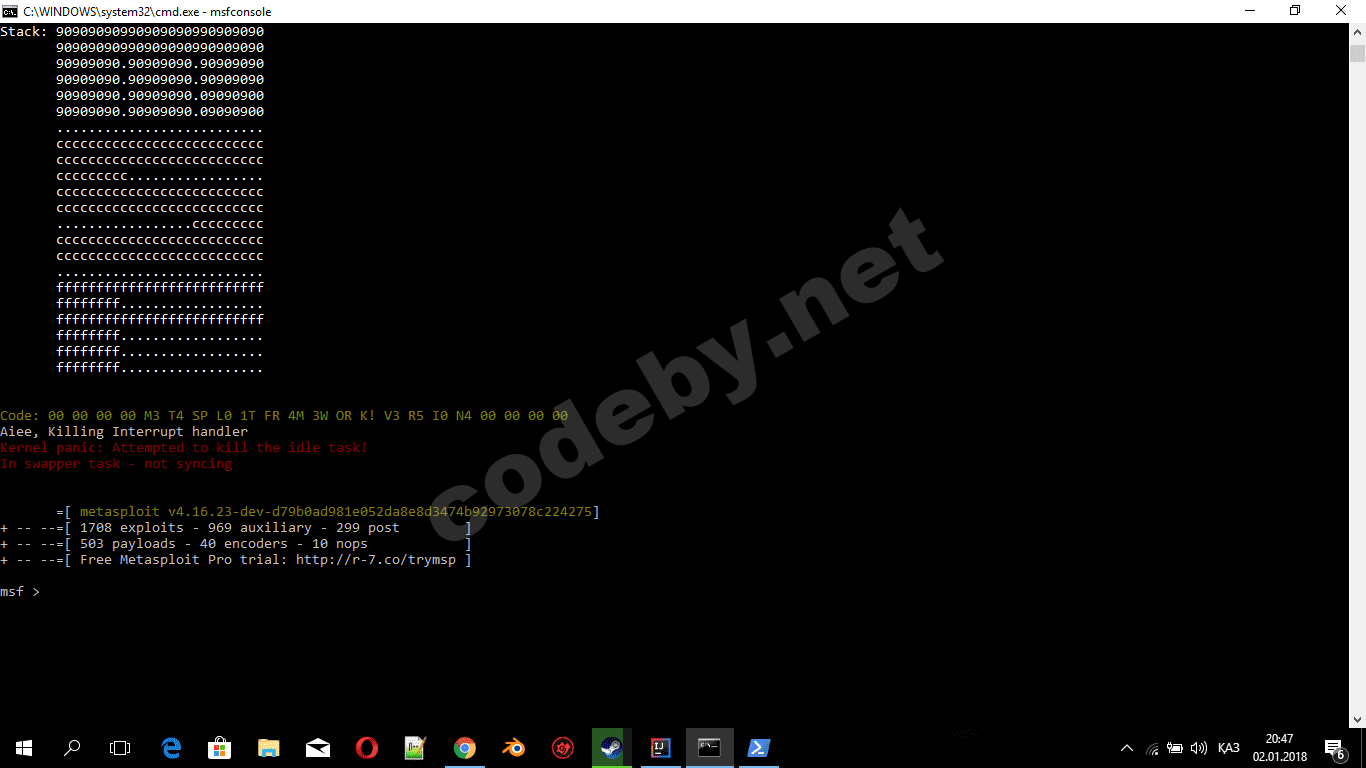Switch to PowerShell on the taskbar
The image size is (1366, 768).
pyautogui.click(x=759, y=748)
